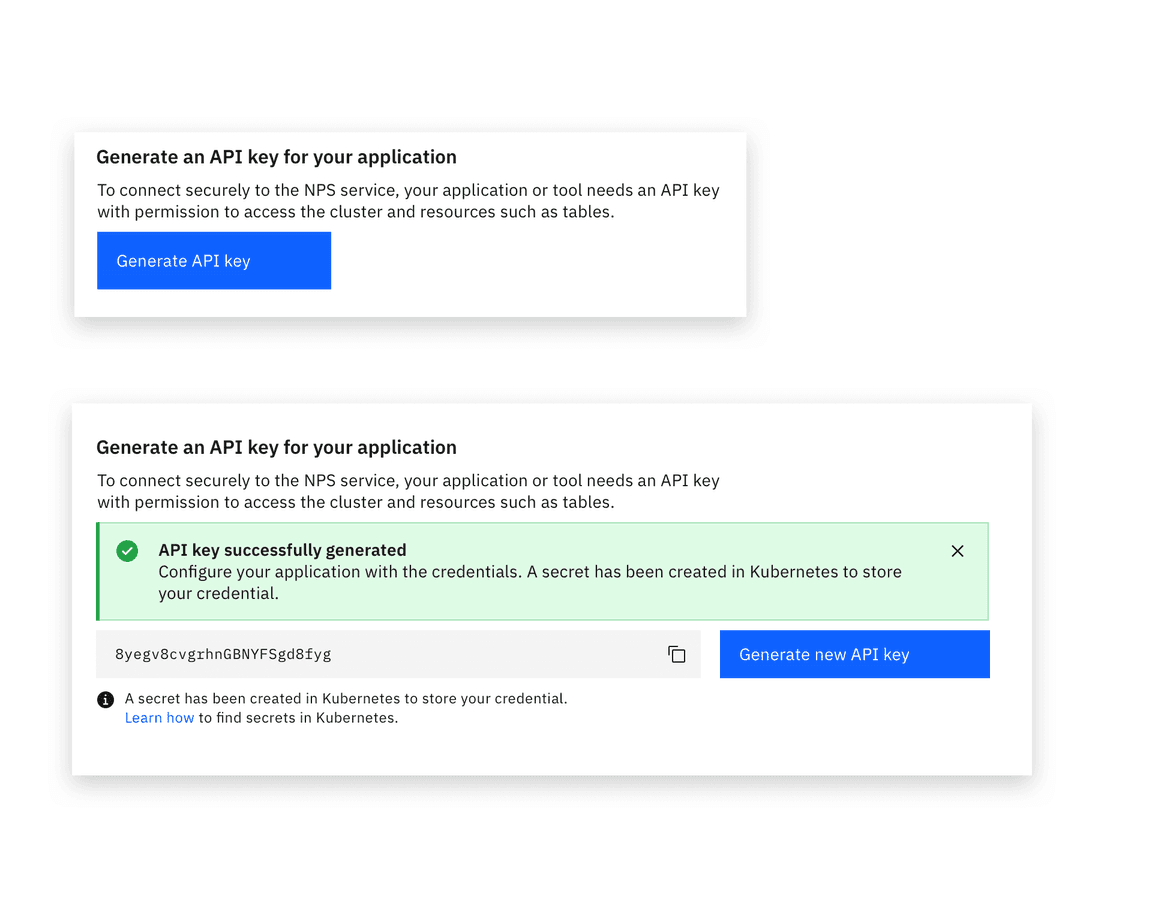
Task: Click the checkmark in the notification banner
Action: tap(127, 550)
